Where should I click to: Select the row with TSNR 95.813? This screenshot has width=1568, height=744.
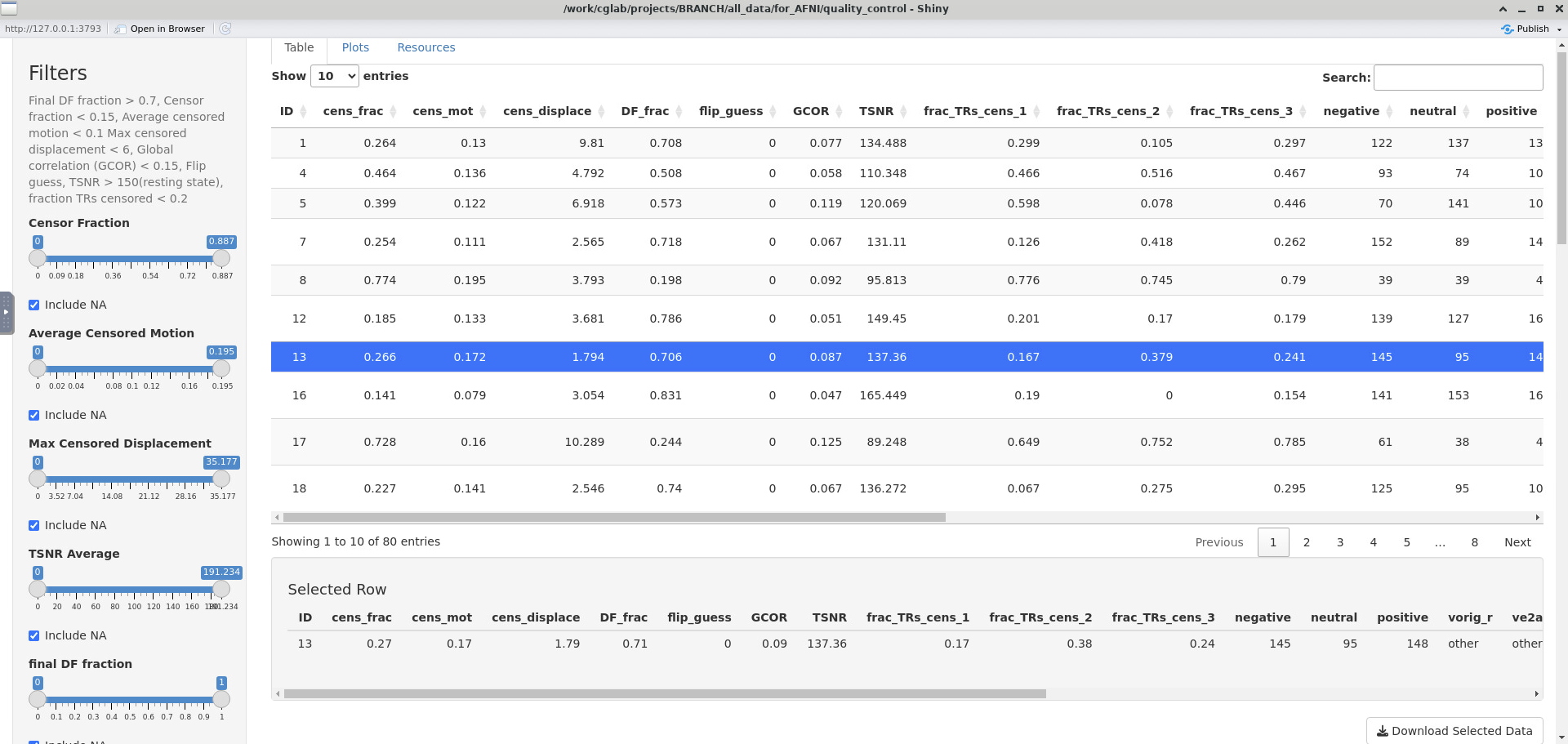pos(906,280)
